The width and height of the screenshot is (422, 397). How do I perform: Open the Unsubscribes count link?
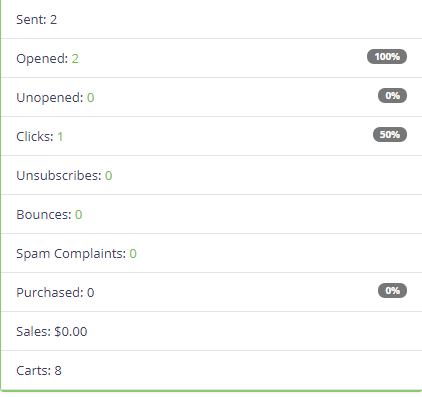[108, 176]
